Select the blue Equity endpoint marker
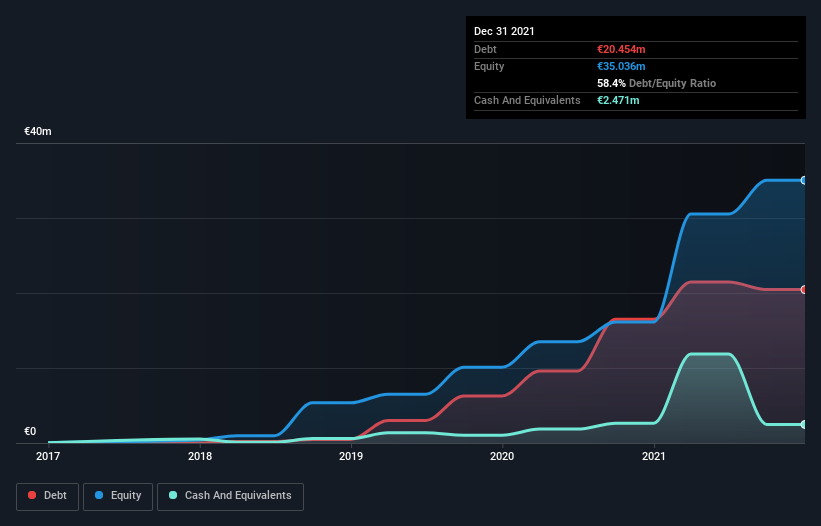The width and height of the screenshot is (821, 526). tap(804, 180)
